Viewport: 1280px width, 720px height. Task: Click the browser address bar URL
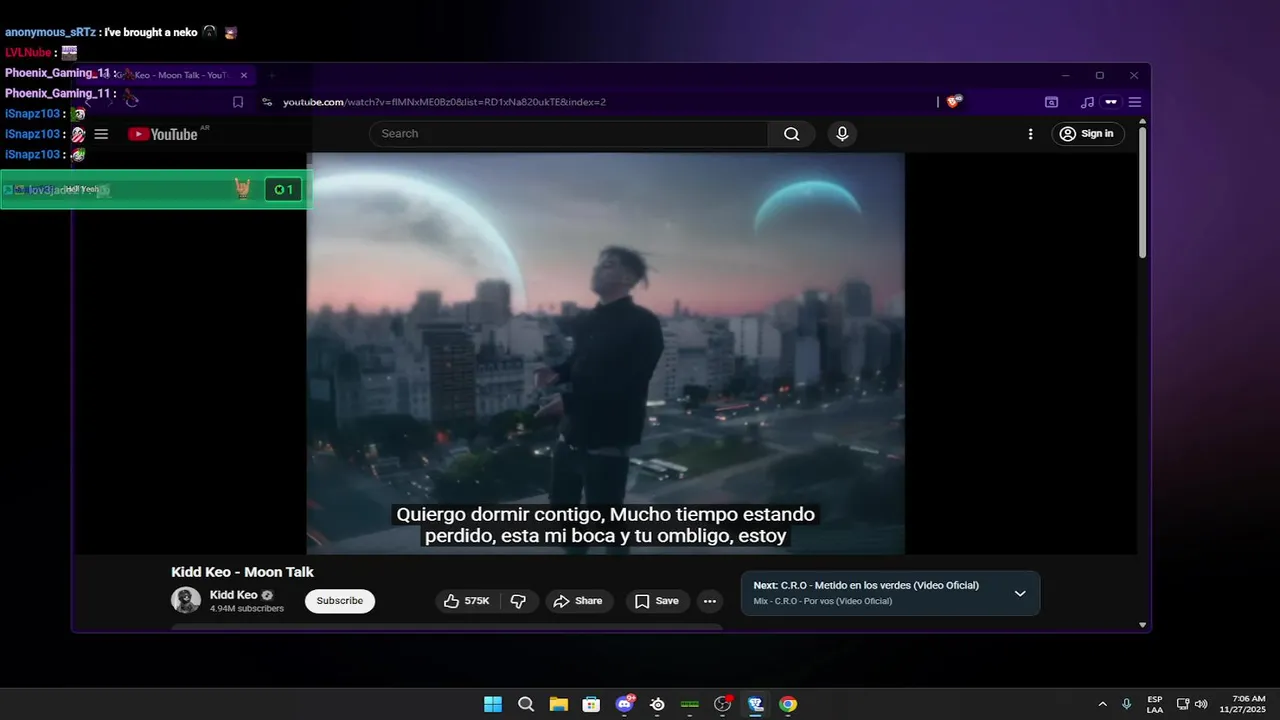444,102
